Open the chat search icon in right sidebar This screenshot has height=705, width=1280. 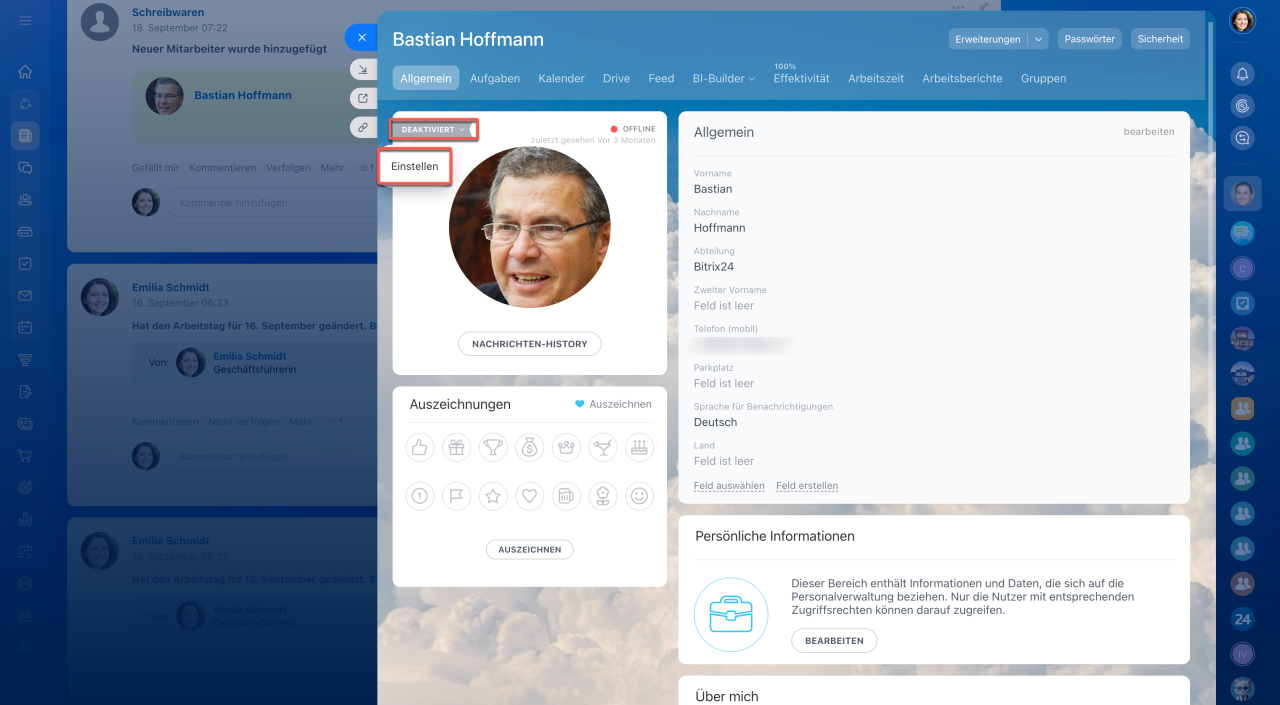(x=1242, y=138)
